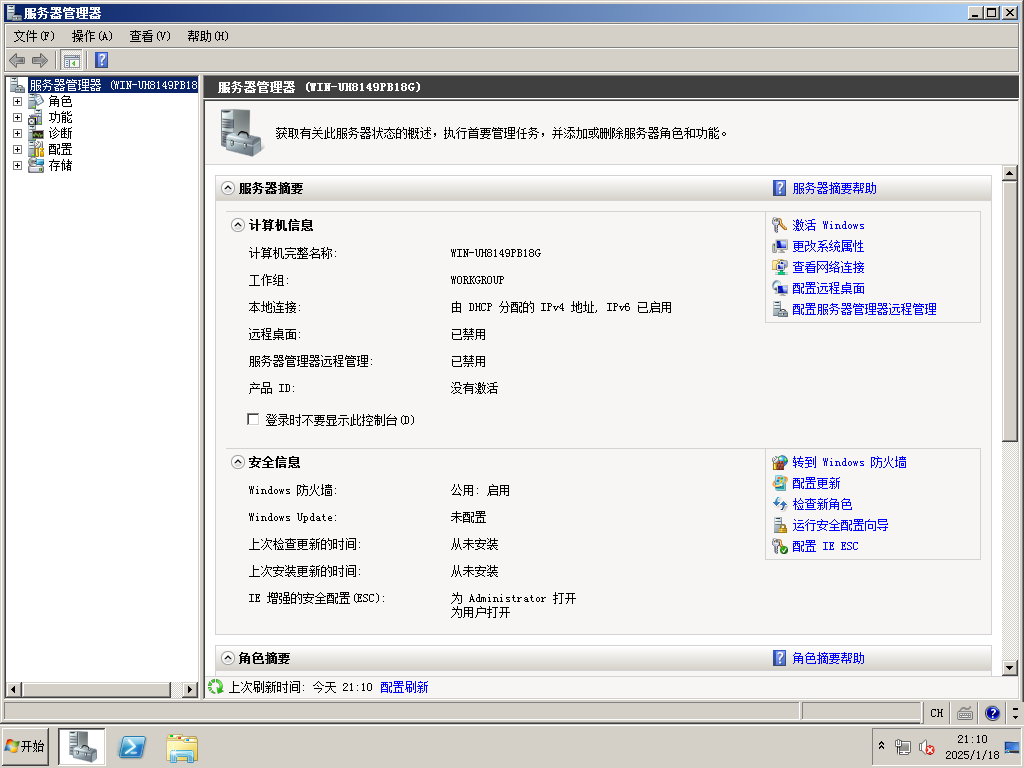Check 登录时不要显示此控制台 checkbox

[x=253, y=419]
